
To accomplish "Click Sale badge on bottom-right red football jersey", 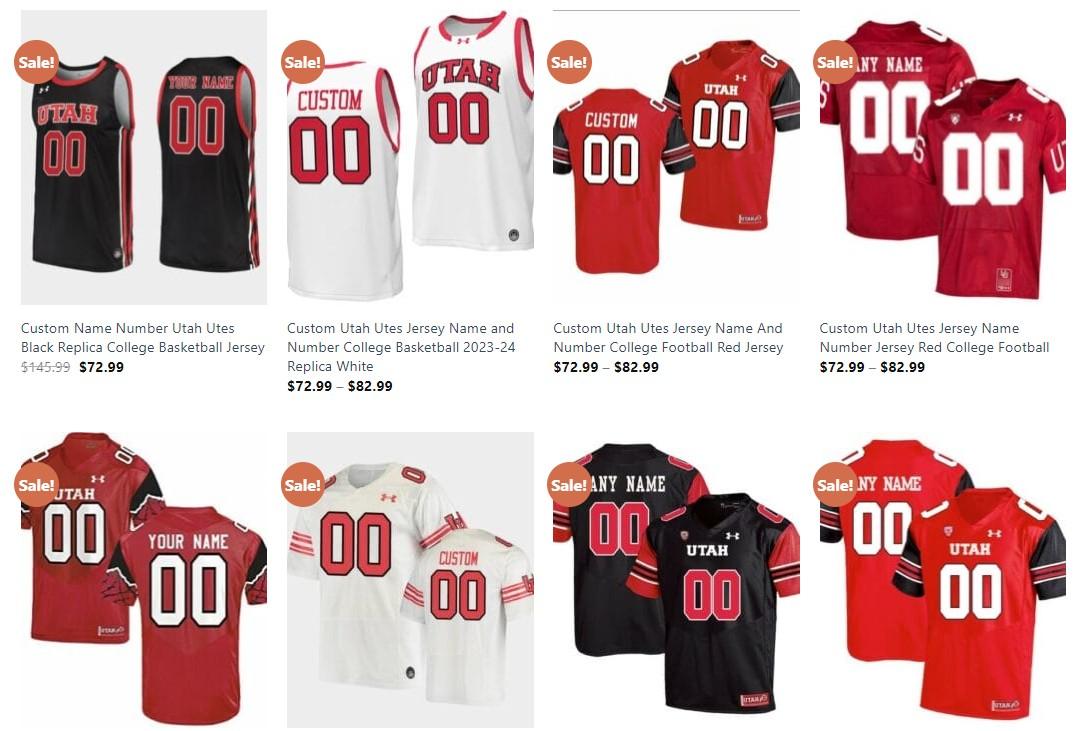I will click(835, 485).
